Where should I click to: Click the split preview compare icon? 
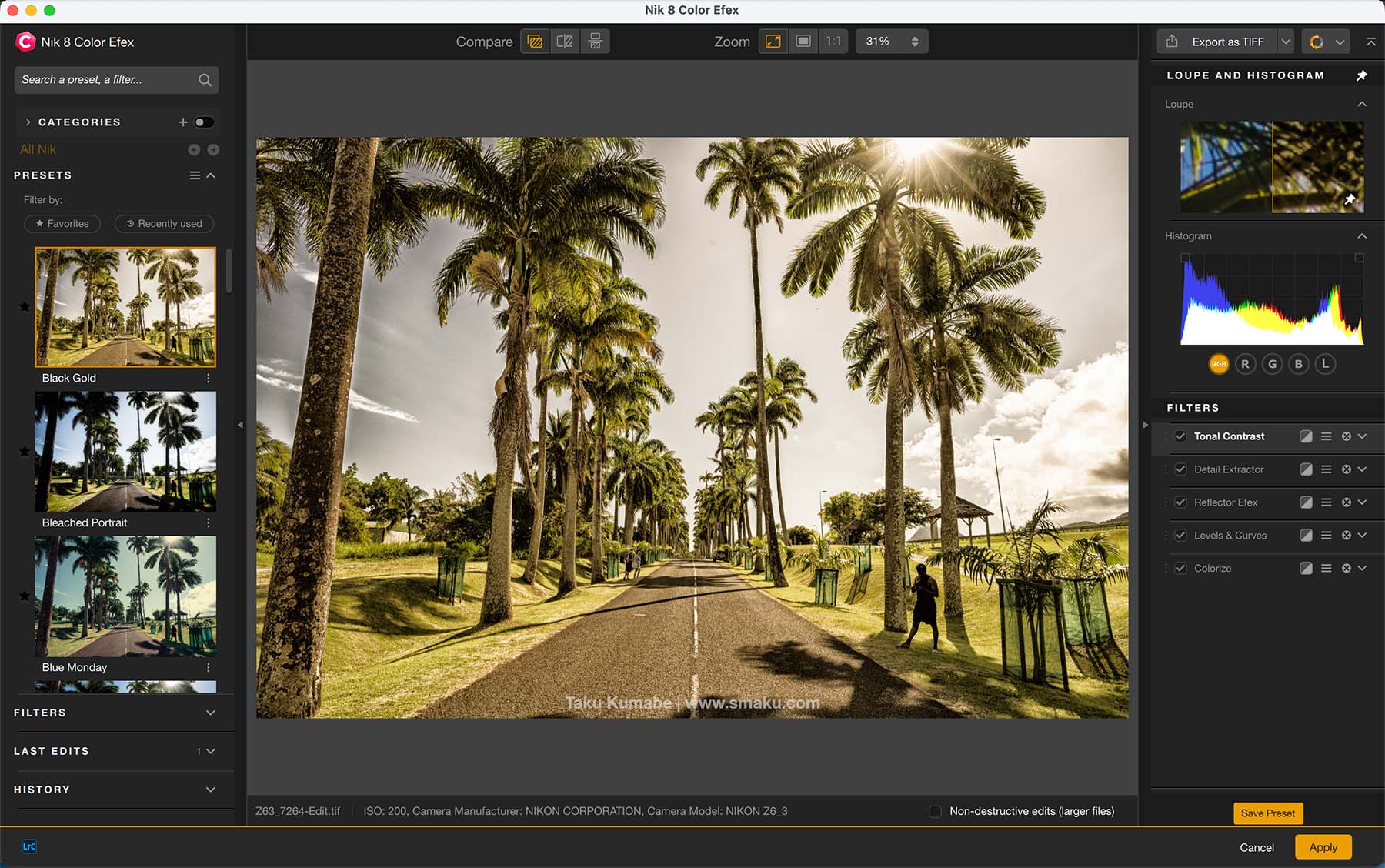(565, 42)
